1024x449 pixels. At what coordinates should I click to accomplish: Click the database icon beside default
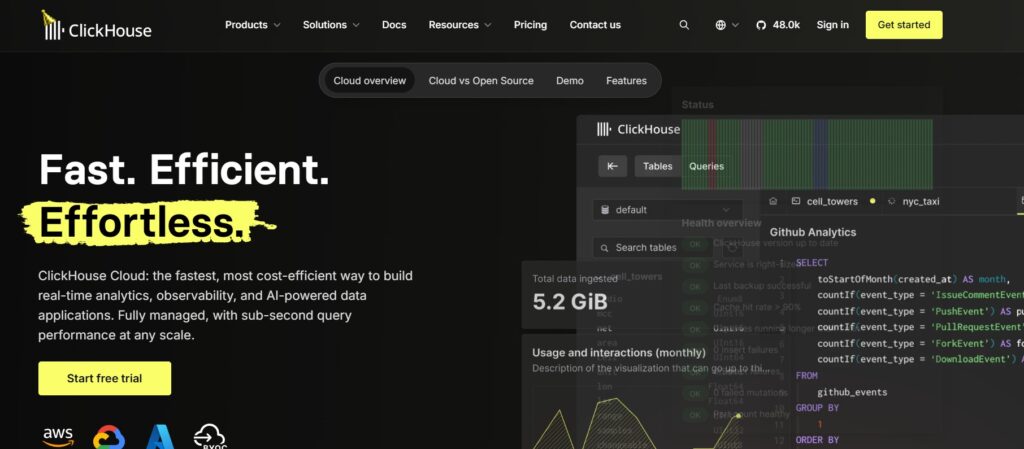[605, 209]
